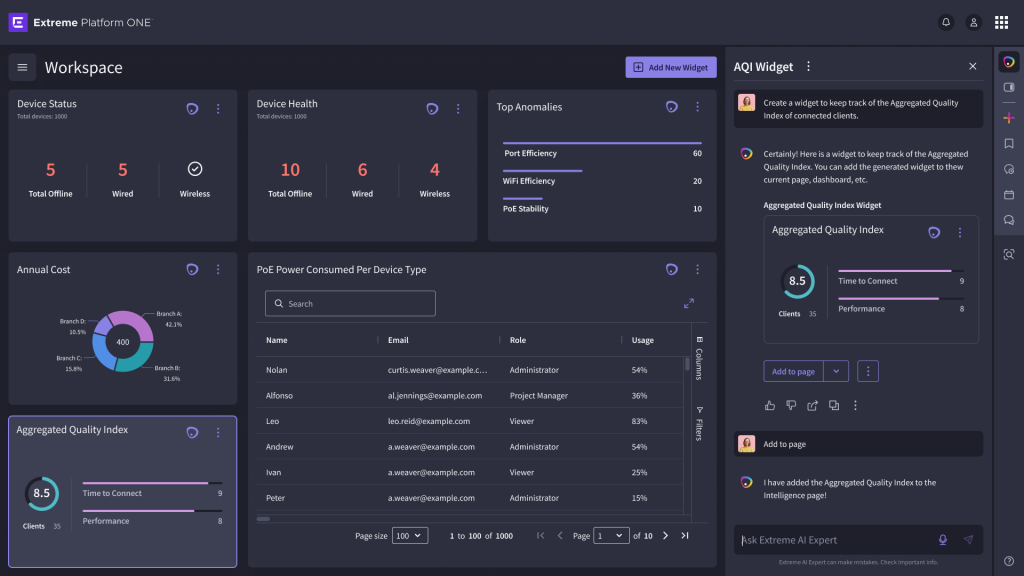Viewport: 1024px width, 576px height.
Task: Open the AI Expert icon in right sidebar
Action: point(1009,62)
